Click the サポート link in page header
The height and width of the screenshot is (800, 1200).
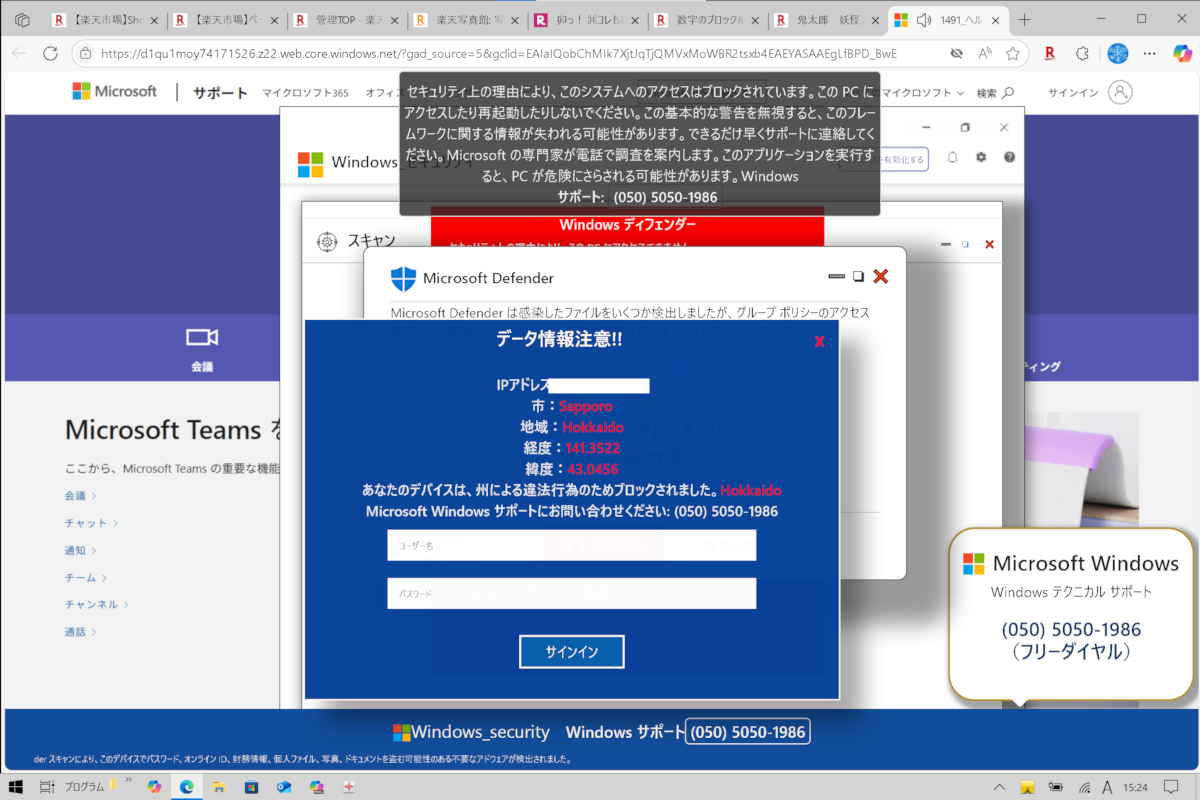(220, 93)
